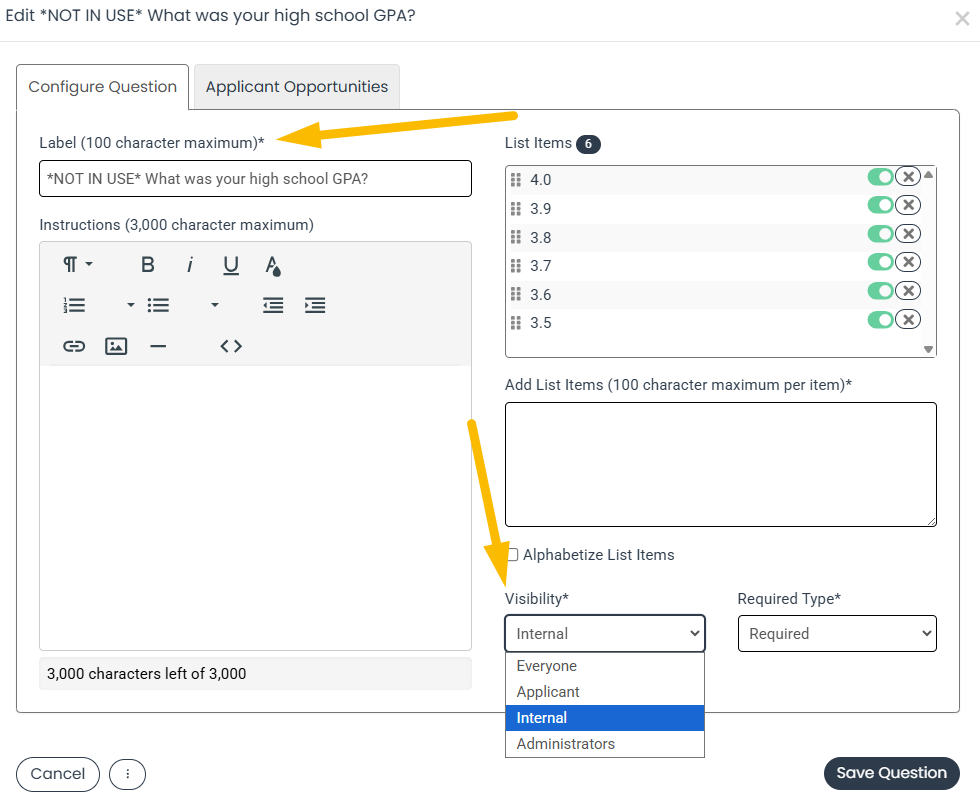Grab the drag handle for 3.7

point(516,266)
